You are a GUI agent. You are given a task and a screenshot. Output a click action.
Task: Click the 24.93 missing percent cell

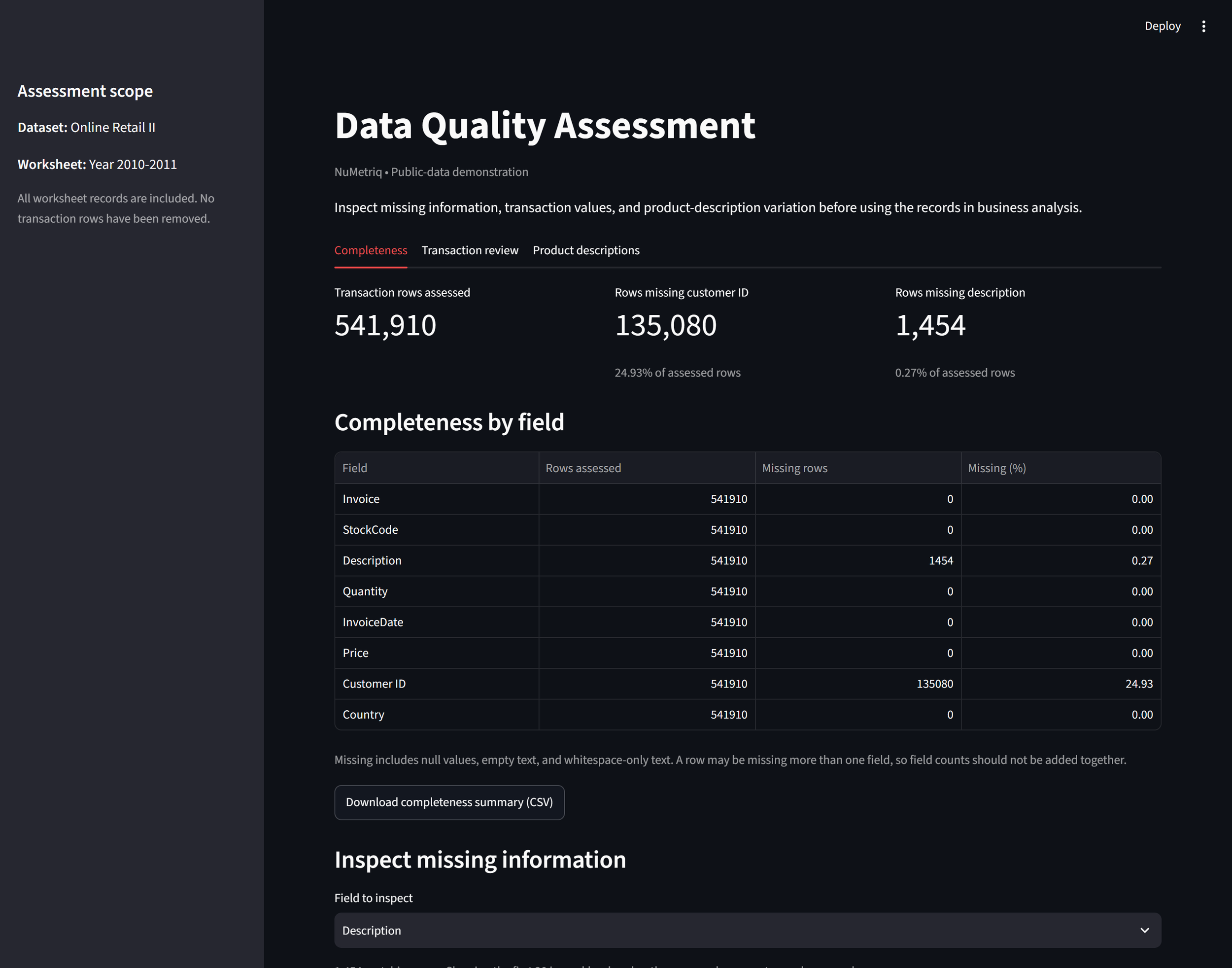1061,684
